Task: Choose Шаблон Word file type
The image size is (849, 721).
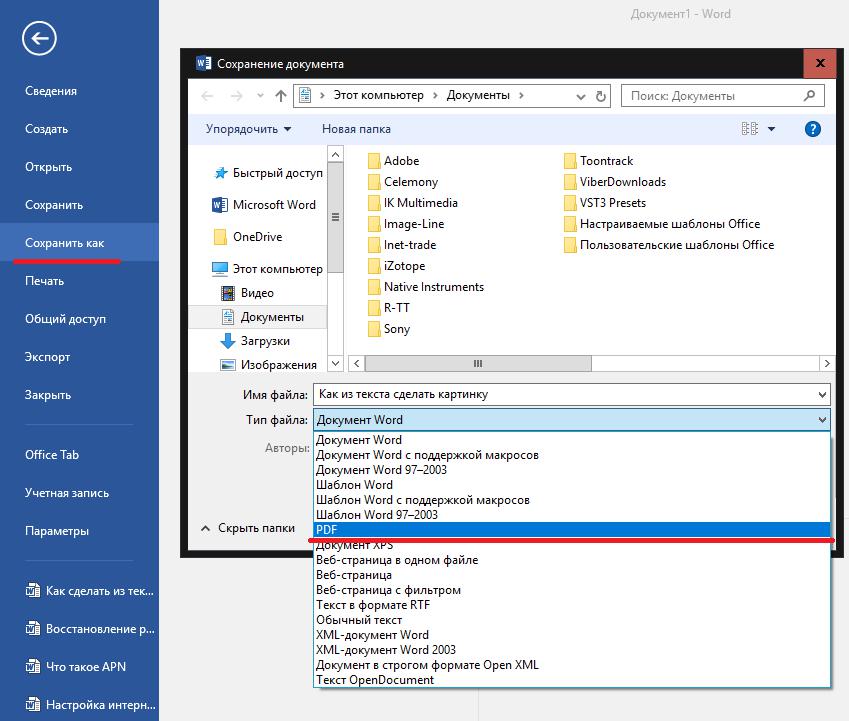Action: tap(572, 484)
